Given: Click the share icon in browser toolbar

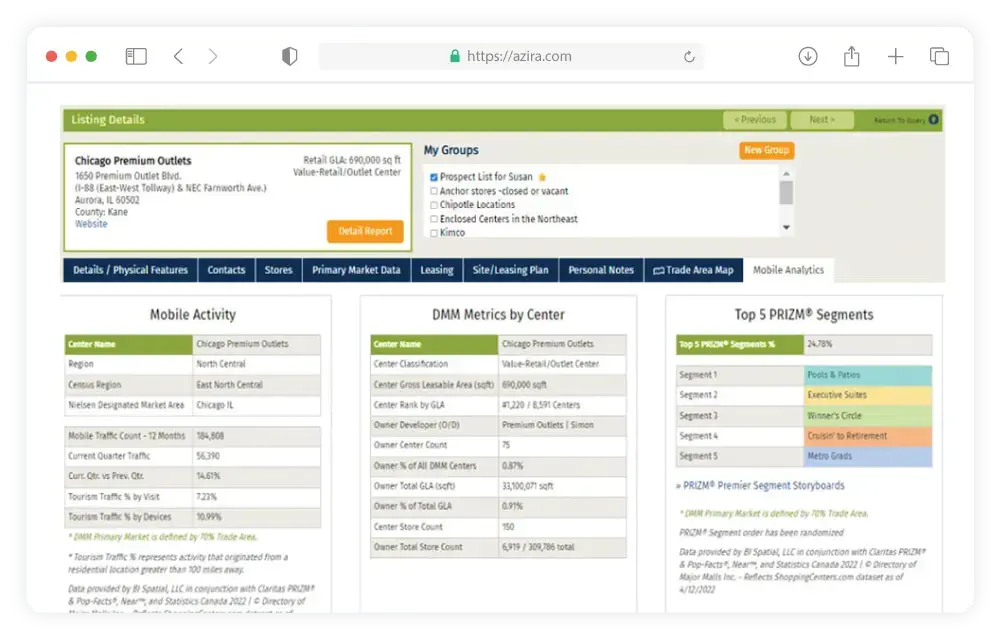Looking at the screenshot, I should pos(851,56).
